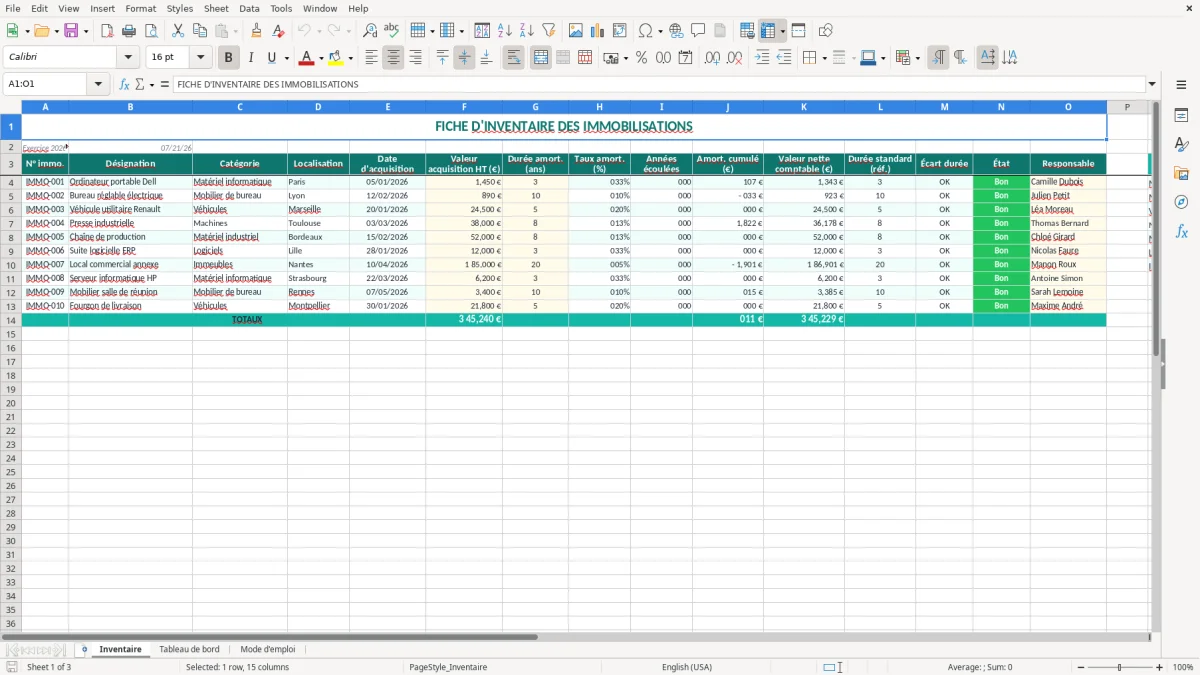Viewport: 1200px width, 675px height.
Task: Export directly as PDF
Action: point(105,31)
